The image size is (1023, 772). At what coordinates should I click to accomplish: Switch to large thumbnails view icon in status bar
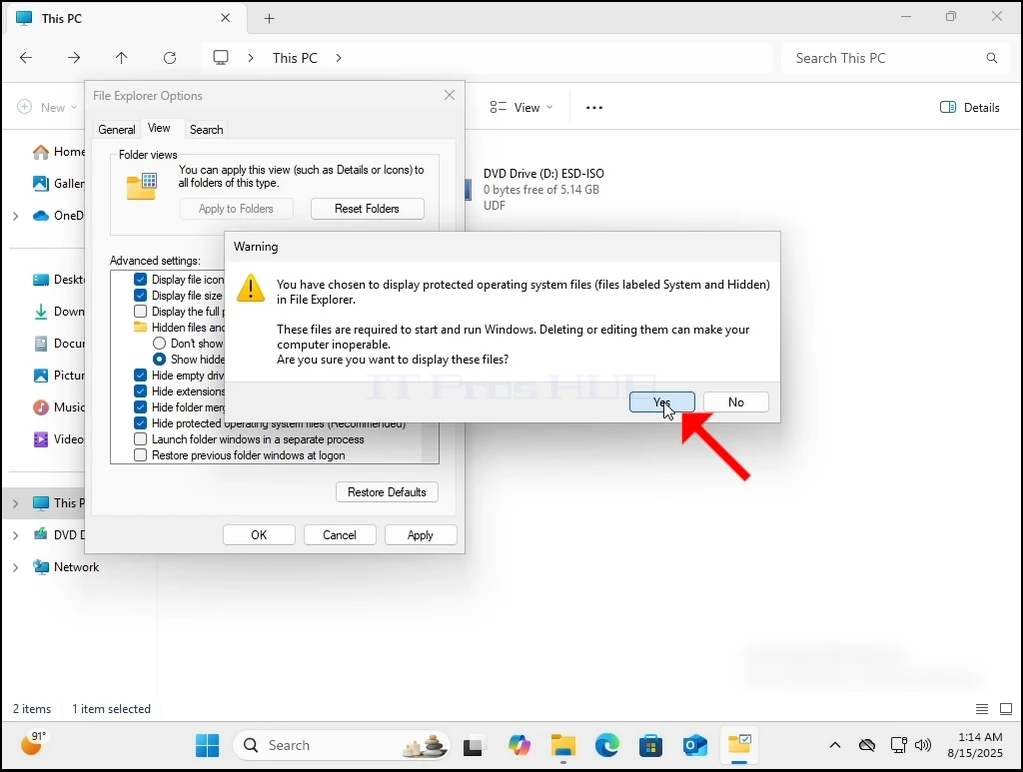pyautogui.click(x=1006, y=709)
